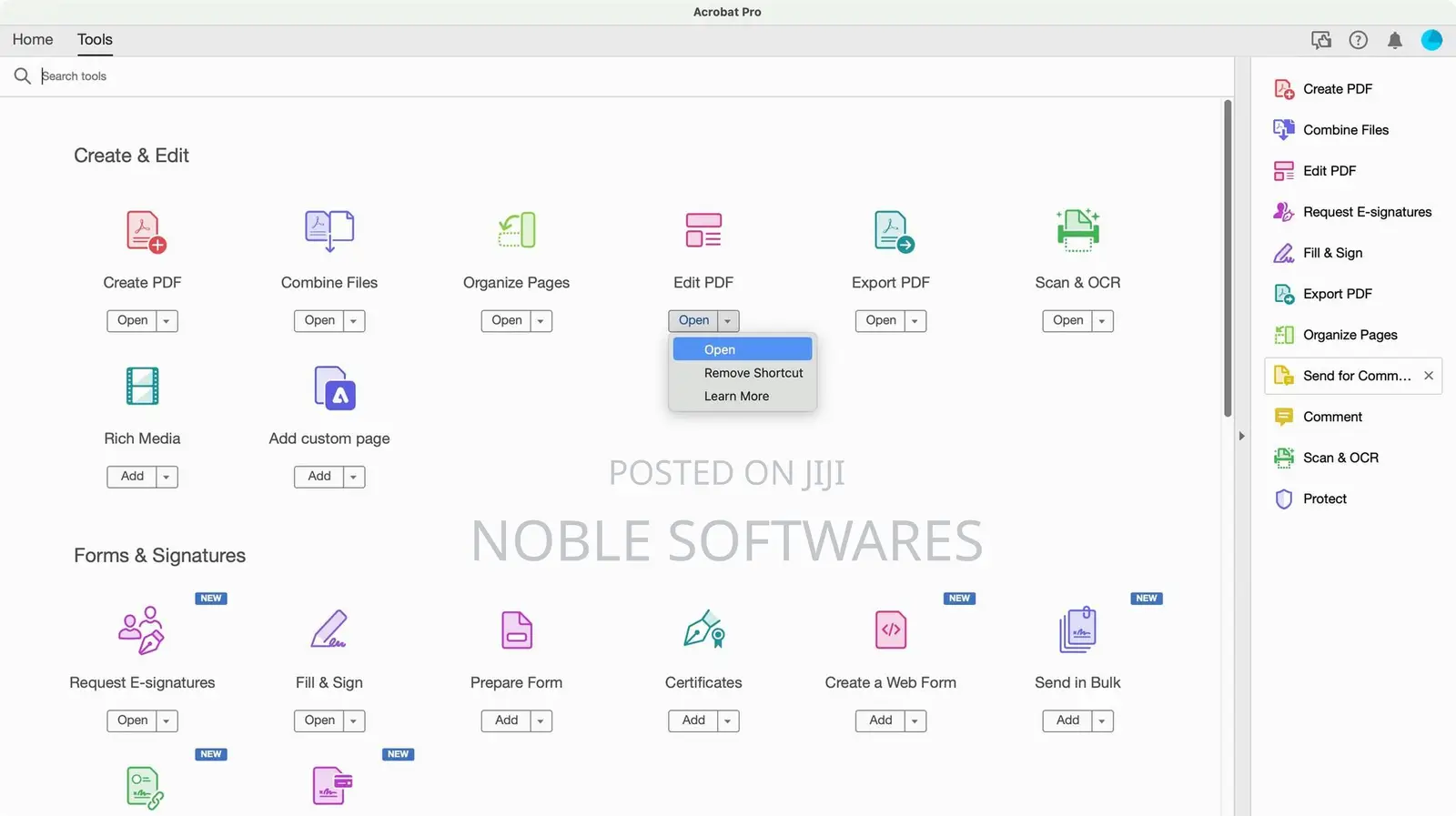Click Open button under Export PDF

pos(881,321)
